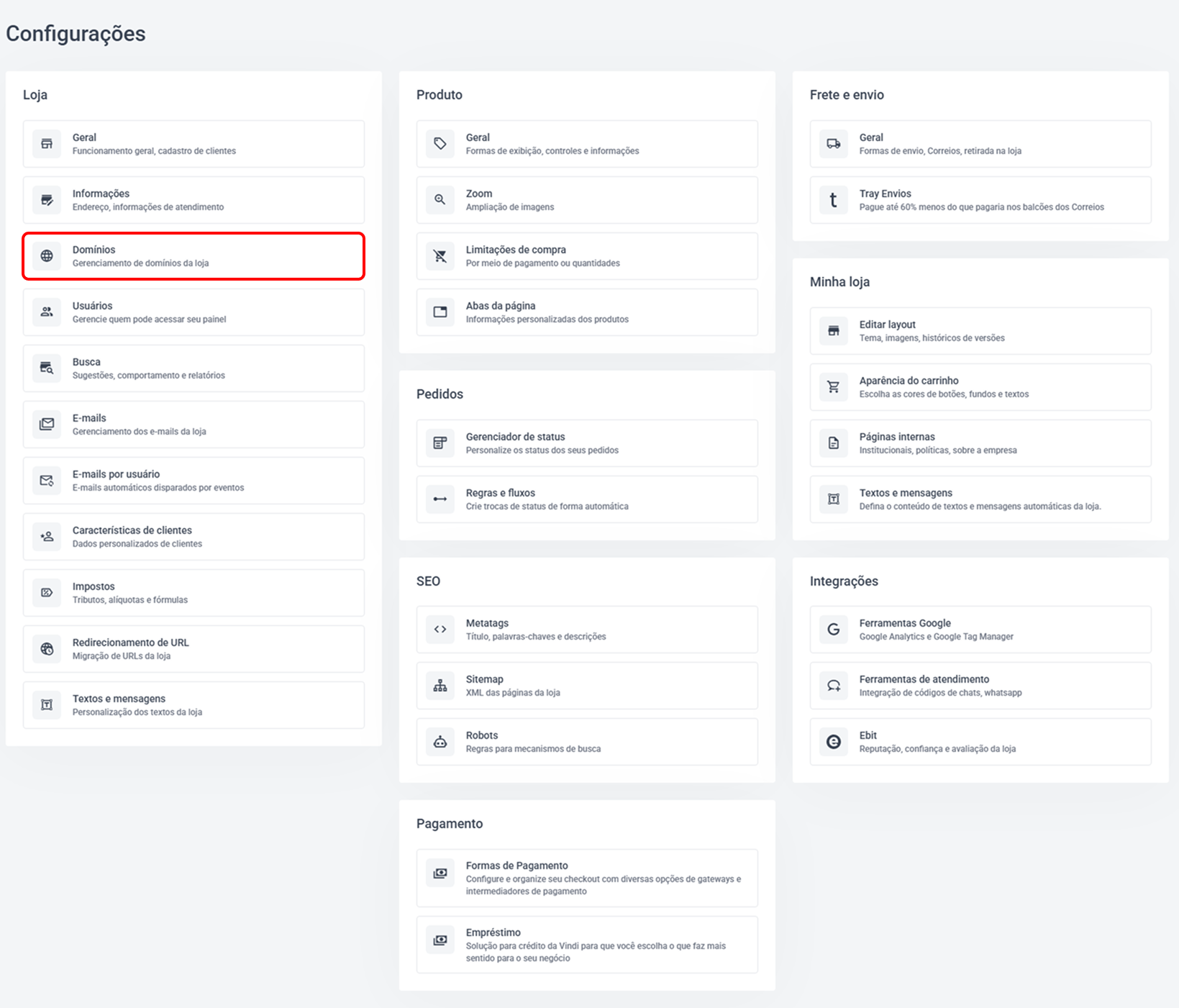Click the Ebit logo icon

834,742
